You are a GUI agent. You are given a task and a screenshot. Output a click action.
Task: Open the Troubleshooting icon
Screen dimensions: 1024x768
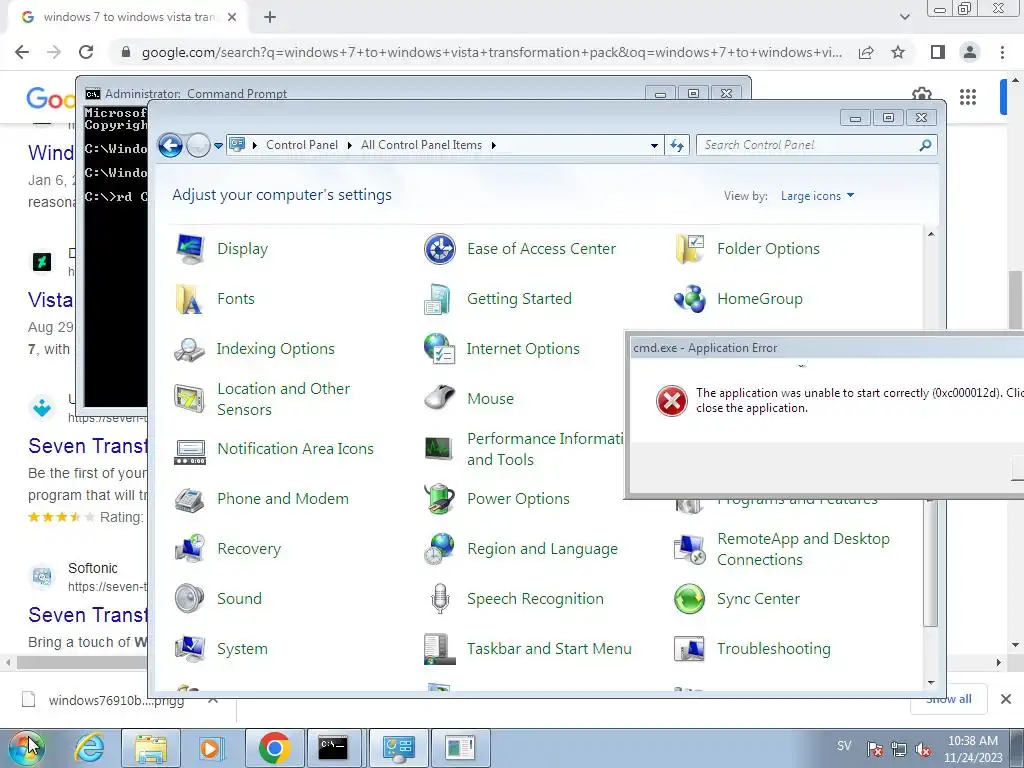(690, 649)
